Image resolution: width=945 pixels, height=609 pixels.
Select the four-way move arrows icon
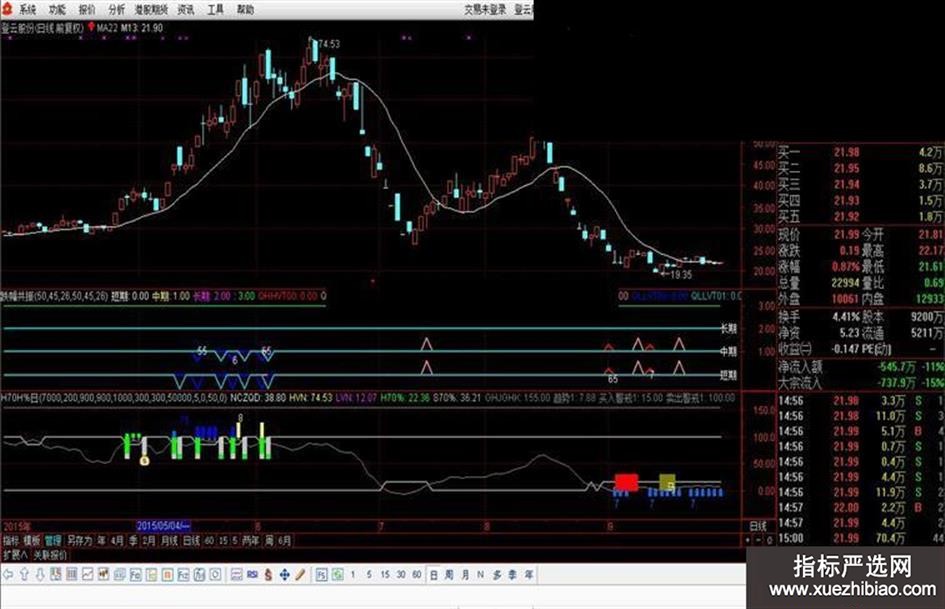pyautogui.click(x=284, y=575)
